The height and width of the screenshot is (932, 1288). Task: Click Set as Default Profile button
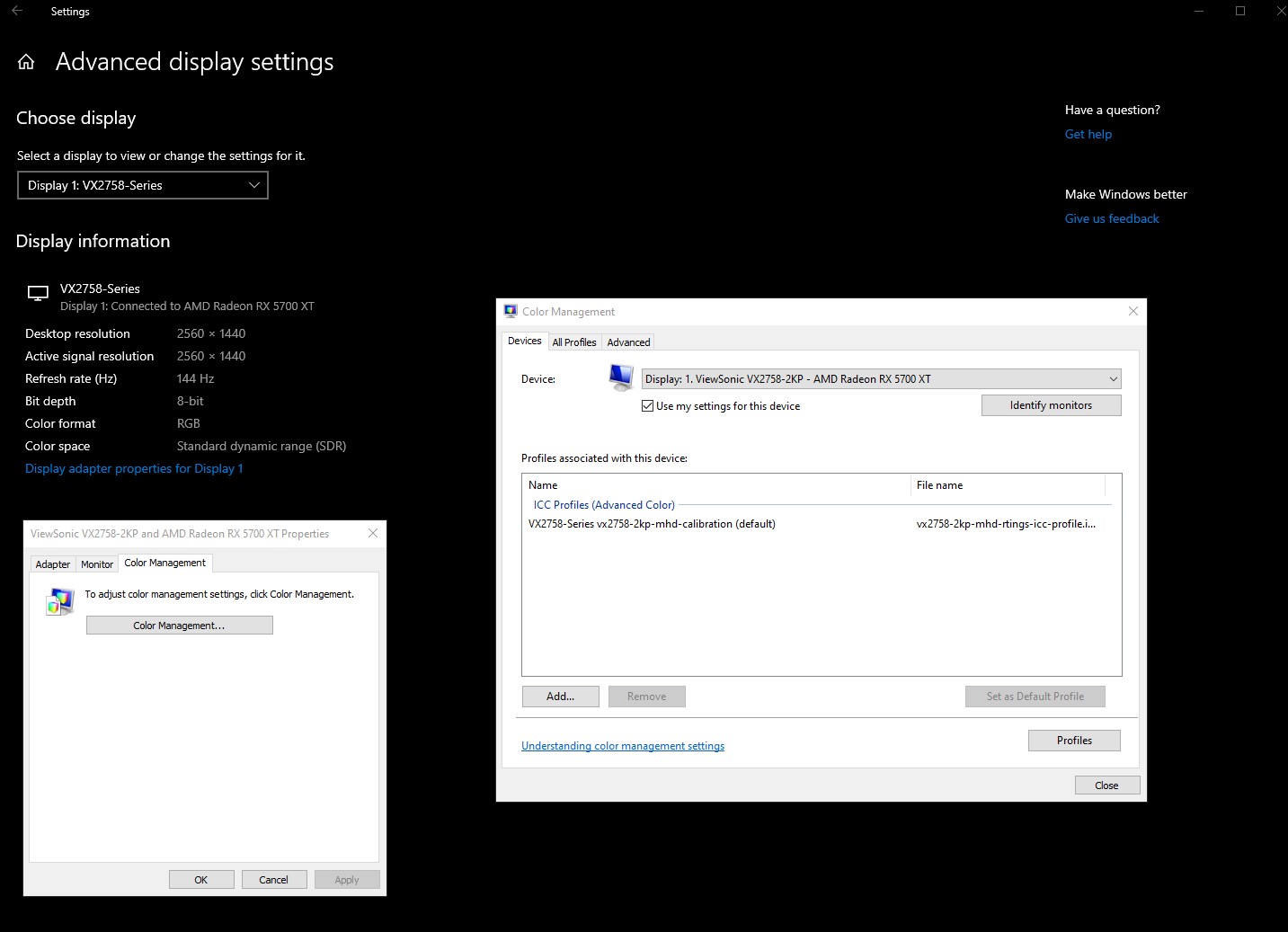1035,697
